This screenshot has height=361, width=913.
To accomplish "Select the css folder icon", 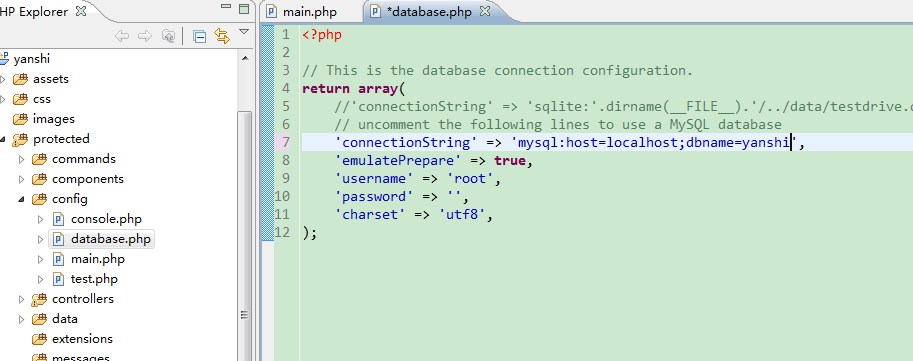I will (x=20, y=99).
